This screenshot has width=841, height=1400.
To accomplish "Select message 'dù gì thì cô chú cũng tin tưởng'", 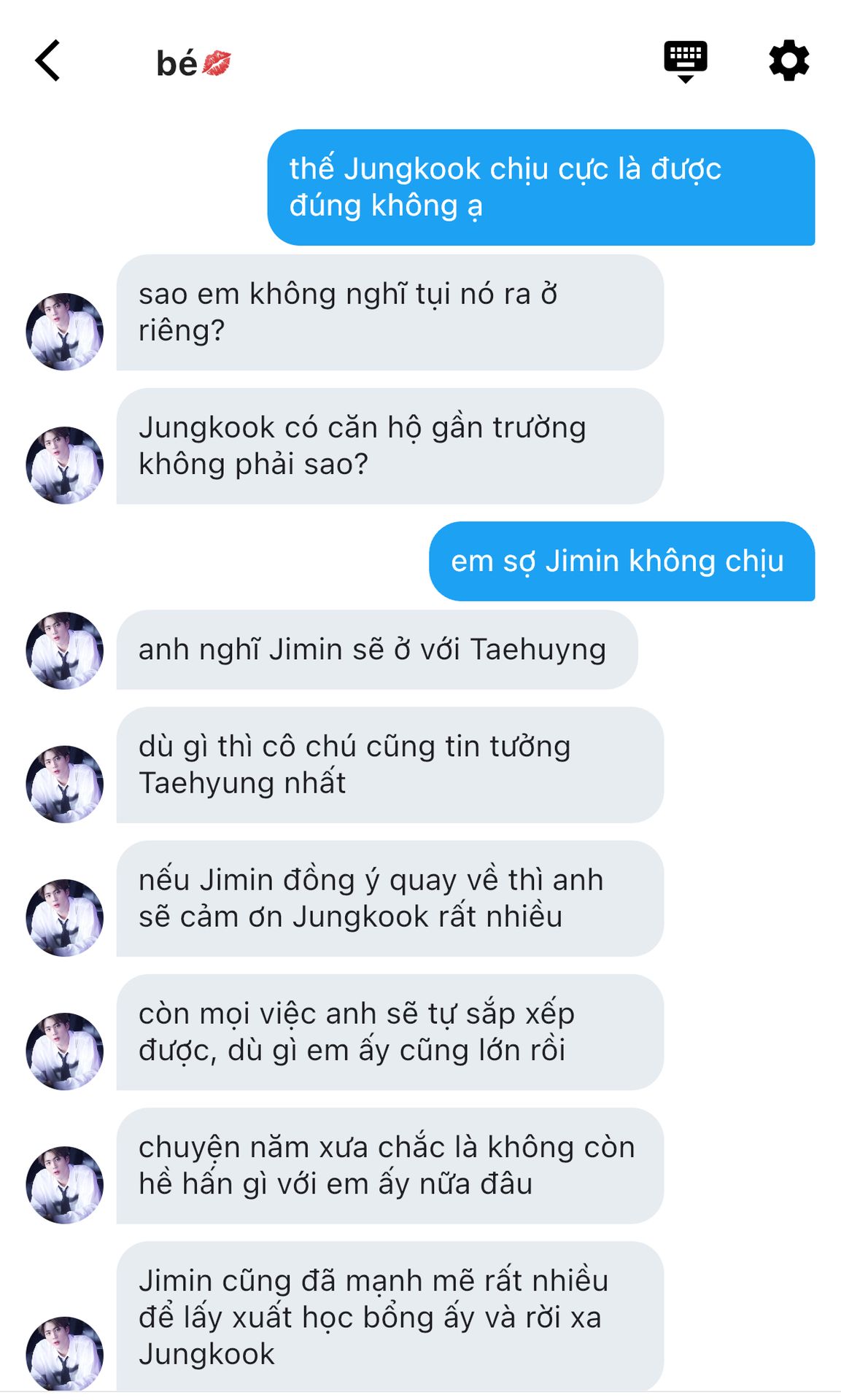I will pyautogui.click(x=390, y=765).
